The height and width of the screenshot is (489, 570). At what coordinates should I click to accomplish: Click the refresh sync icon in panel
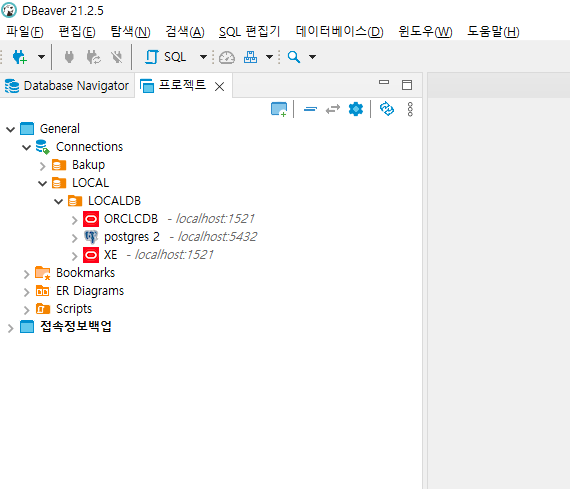tap(387, 109)
